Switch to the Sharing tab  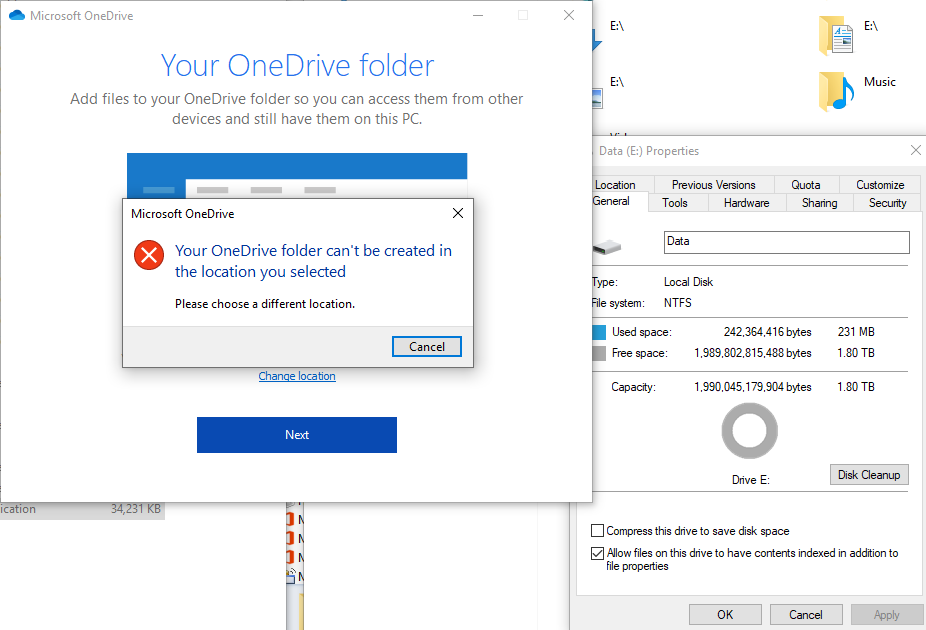pyautogui.click(x=819, y=203)
